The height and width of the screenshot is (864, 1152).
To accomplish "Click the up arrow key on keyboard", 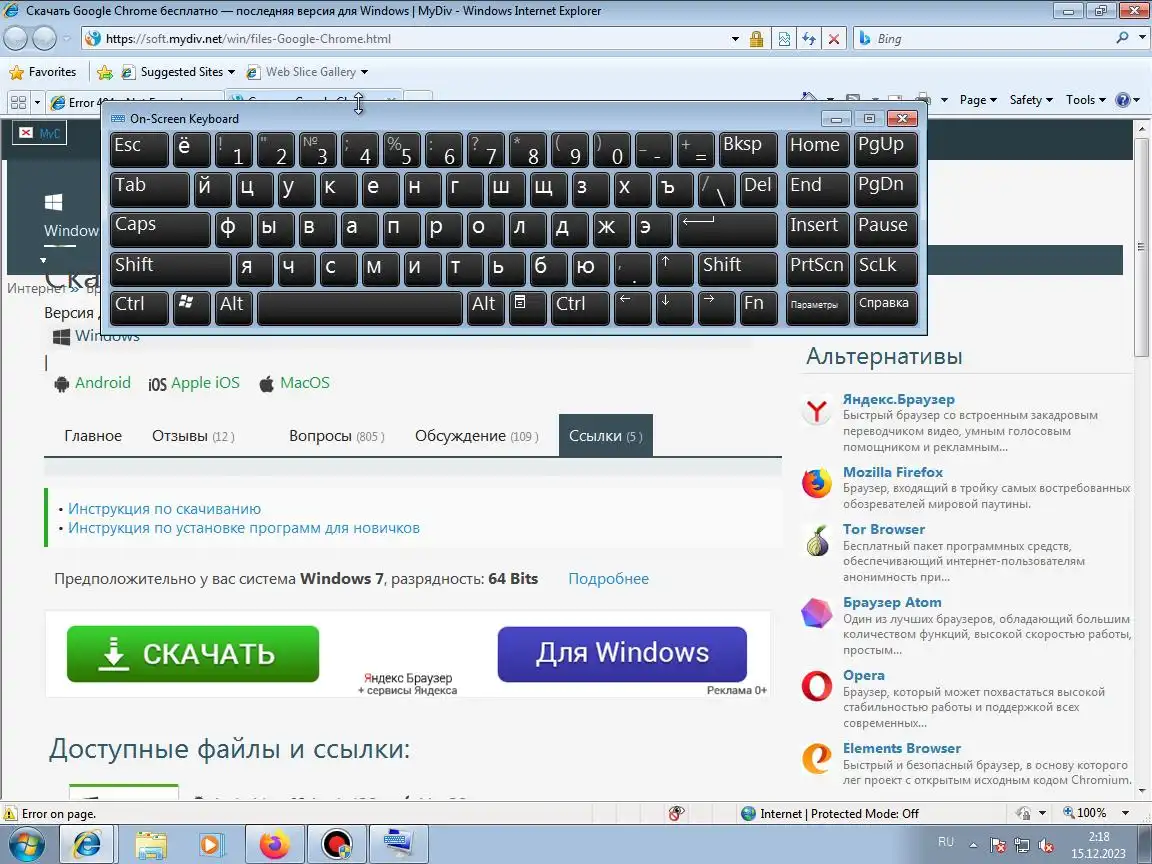I will click(674, 267).
